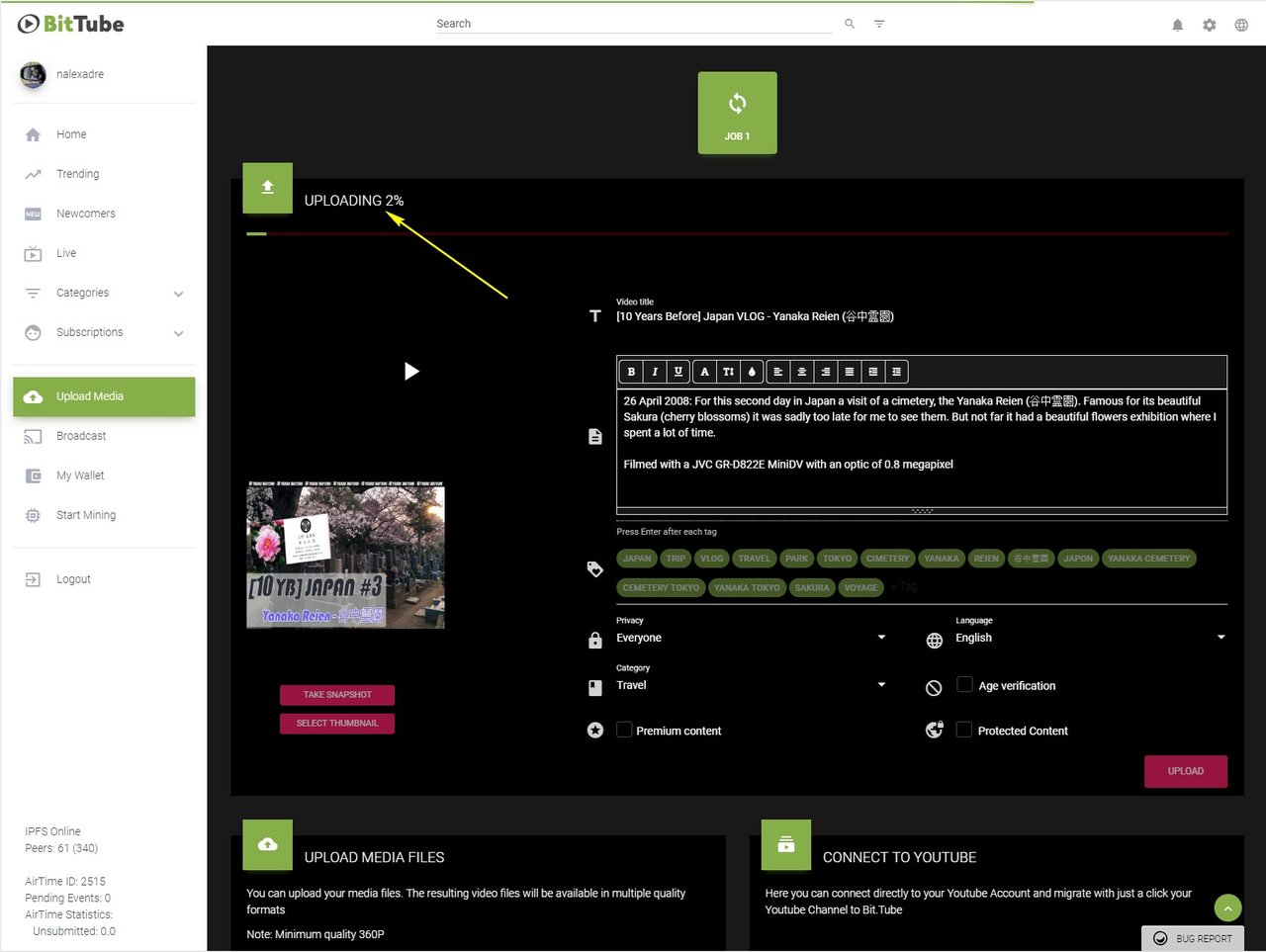Toggle italic text formatting
The image size is (1266, 952).
pos(655,372)
